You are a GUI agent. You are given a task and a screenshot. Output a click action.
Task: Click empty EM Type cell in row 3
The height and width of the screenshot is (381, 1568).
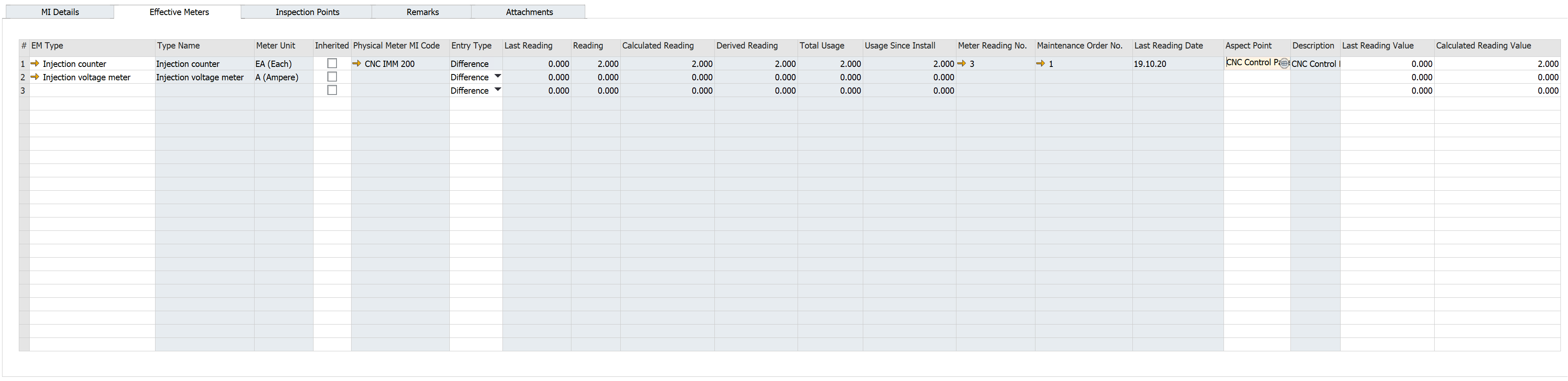pyautogui.click(x=91, y=90)
